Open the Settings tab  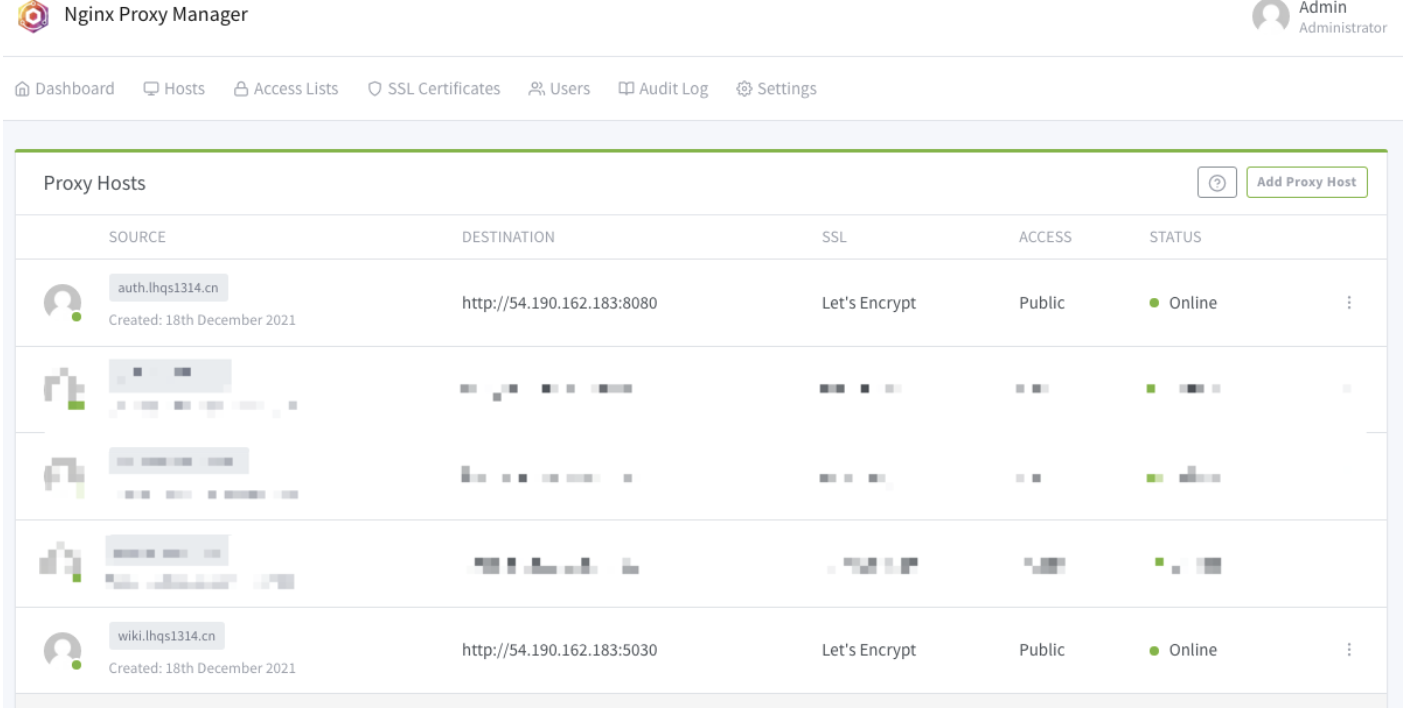[x=776, y=89]
